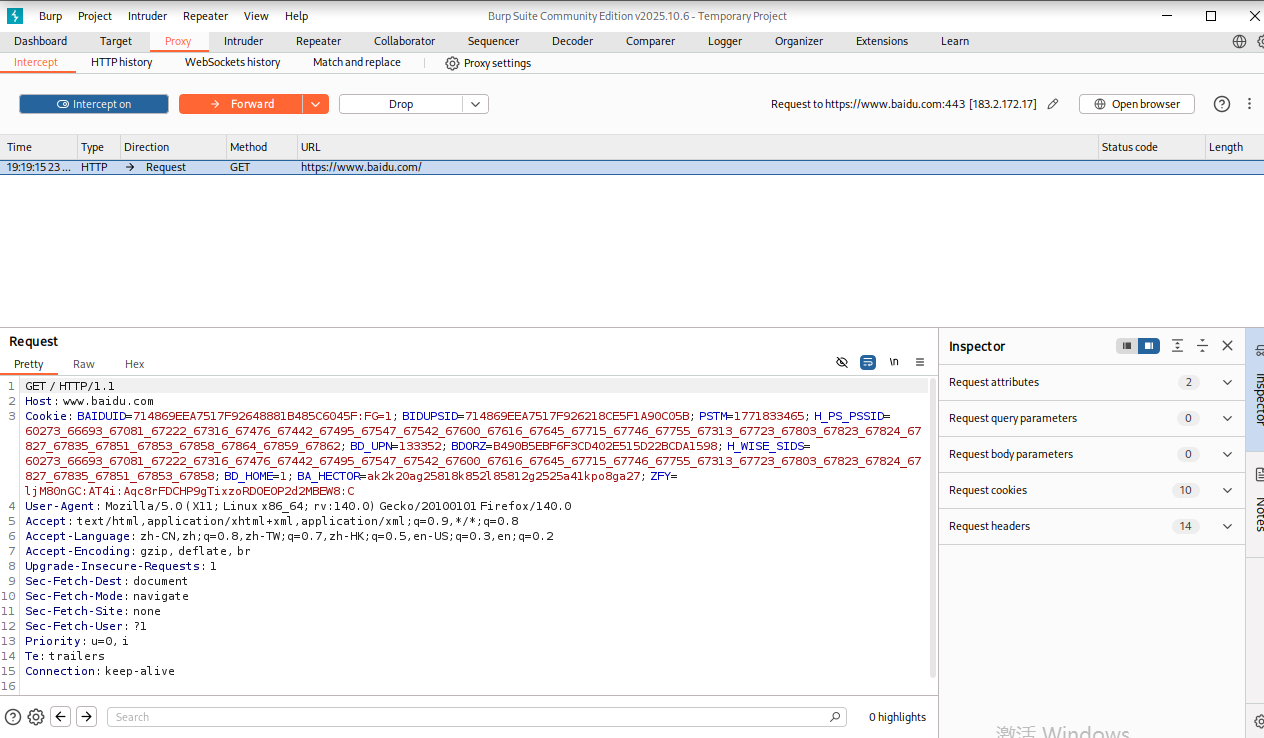The height and width of the screenshot is (738, 1264).
Task: Open search help question mark icon
Action: [x=13, y=717]
